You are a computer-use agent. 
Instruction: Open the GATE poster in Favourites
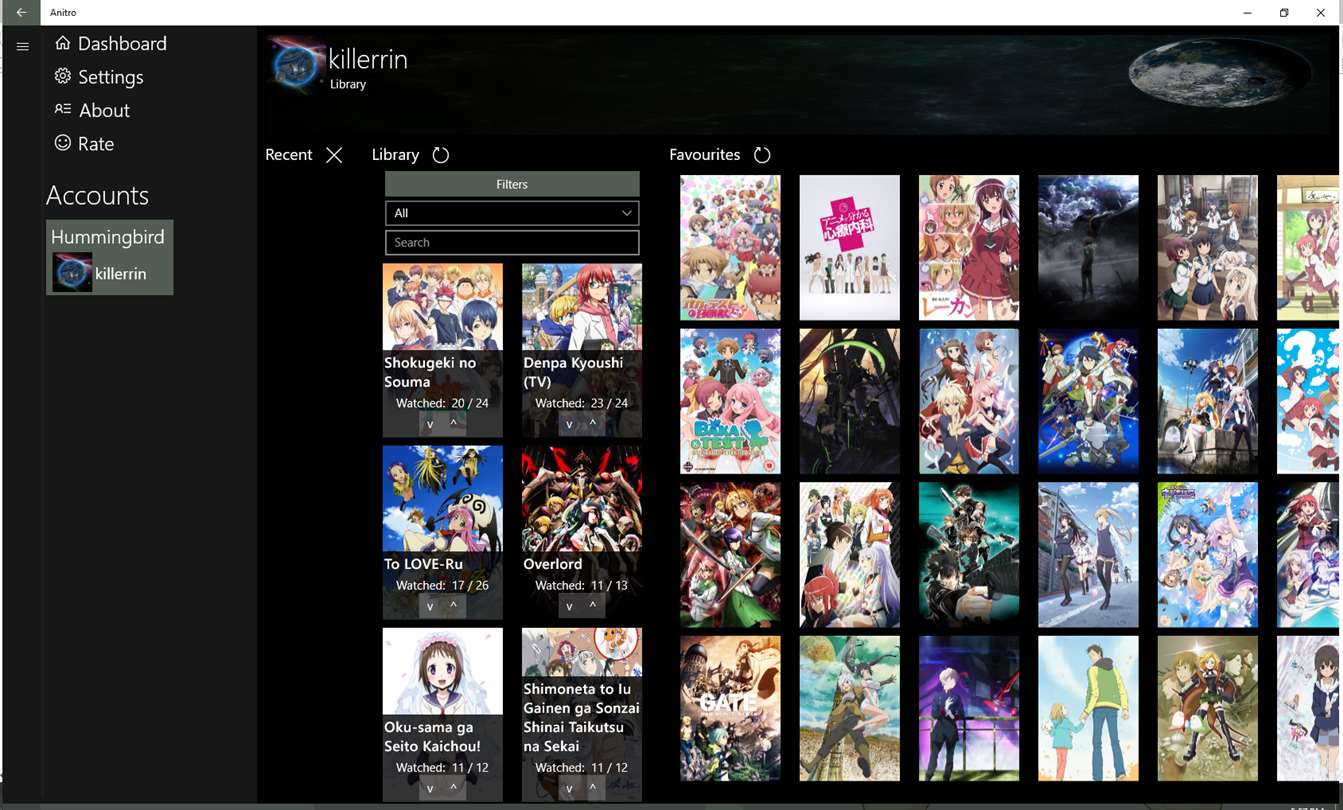(x=730, y=708)
